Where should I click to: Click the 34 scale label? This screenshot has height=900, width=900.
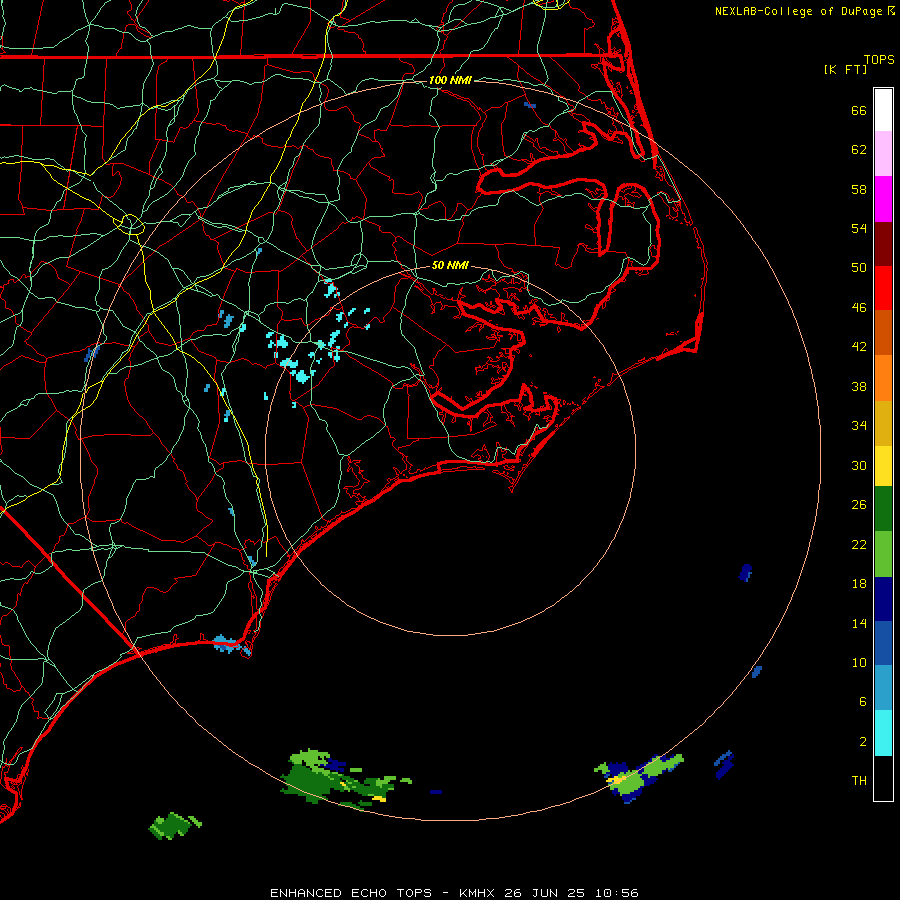click(x=859, y=426)
